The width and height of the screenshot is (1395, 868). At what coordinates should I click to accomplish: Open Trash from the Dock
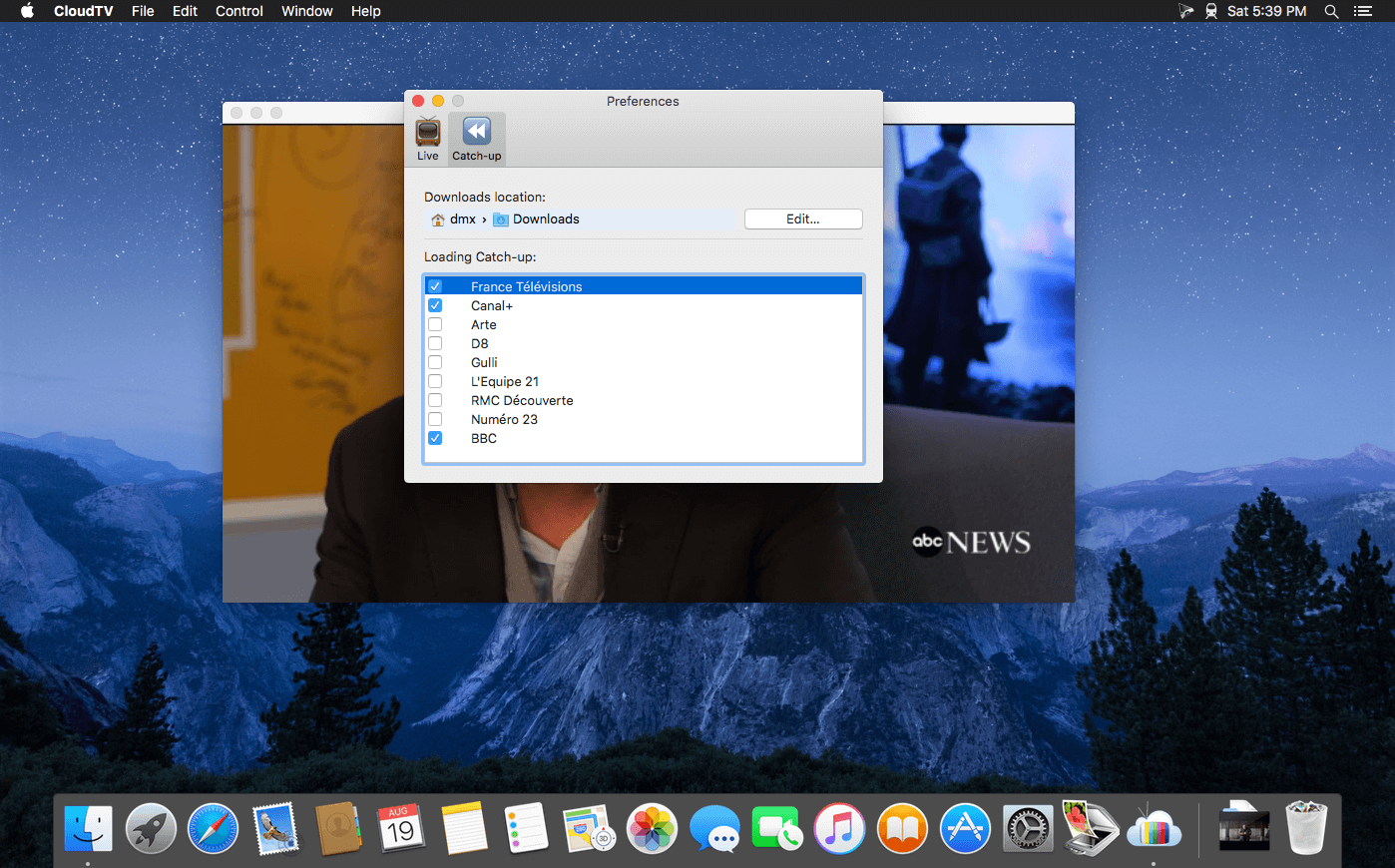[1307, 829]
